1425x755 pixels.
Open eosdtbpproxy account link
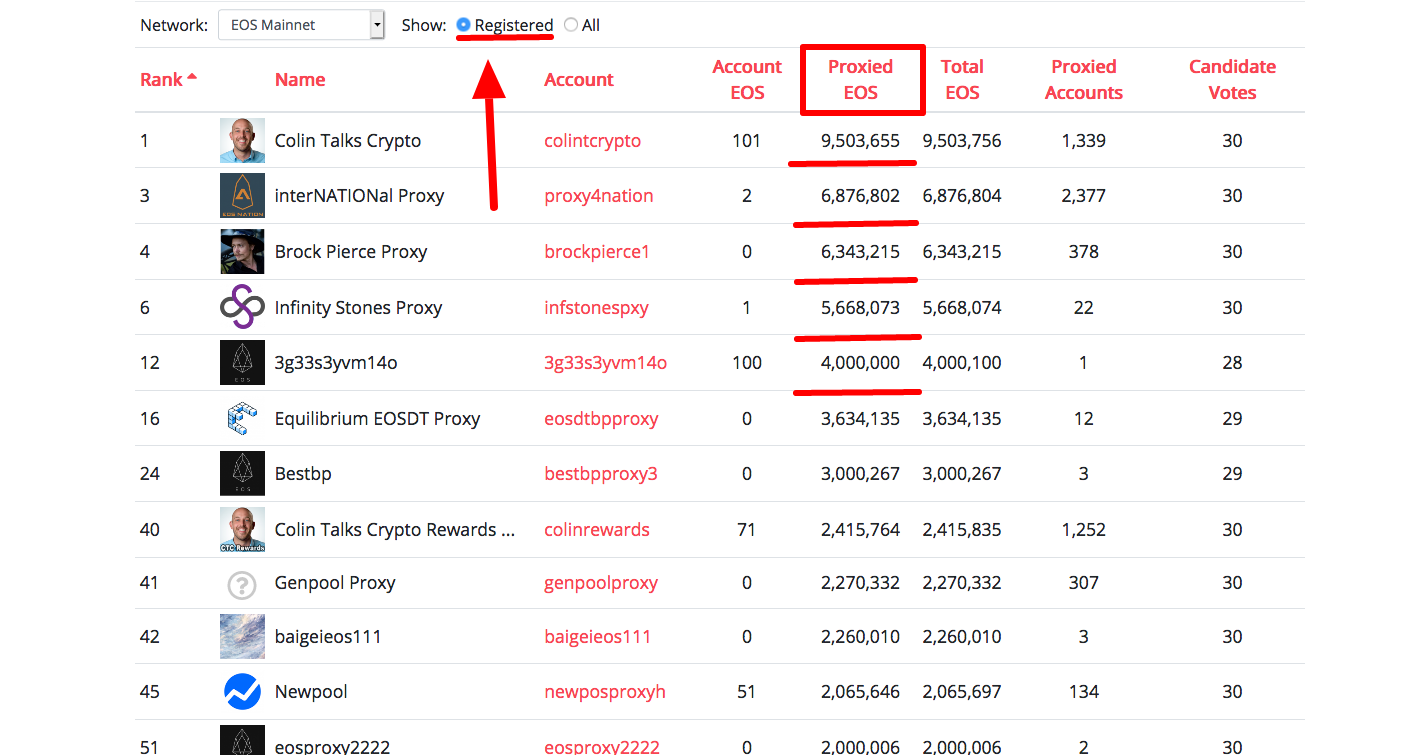tap(601, 419)
